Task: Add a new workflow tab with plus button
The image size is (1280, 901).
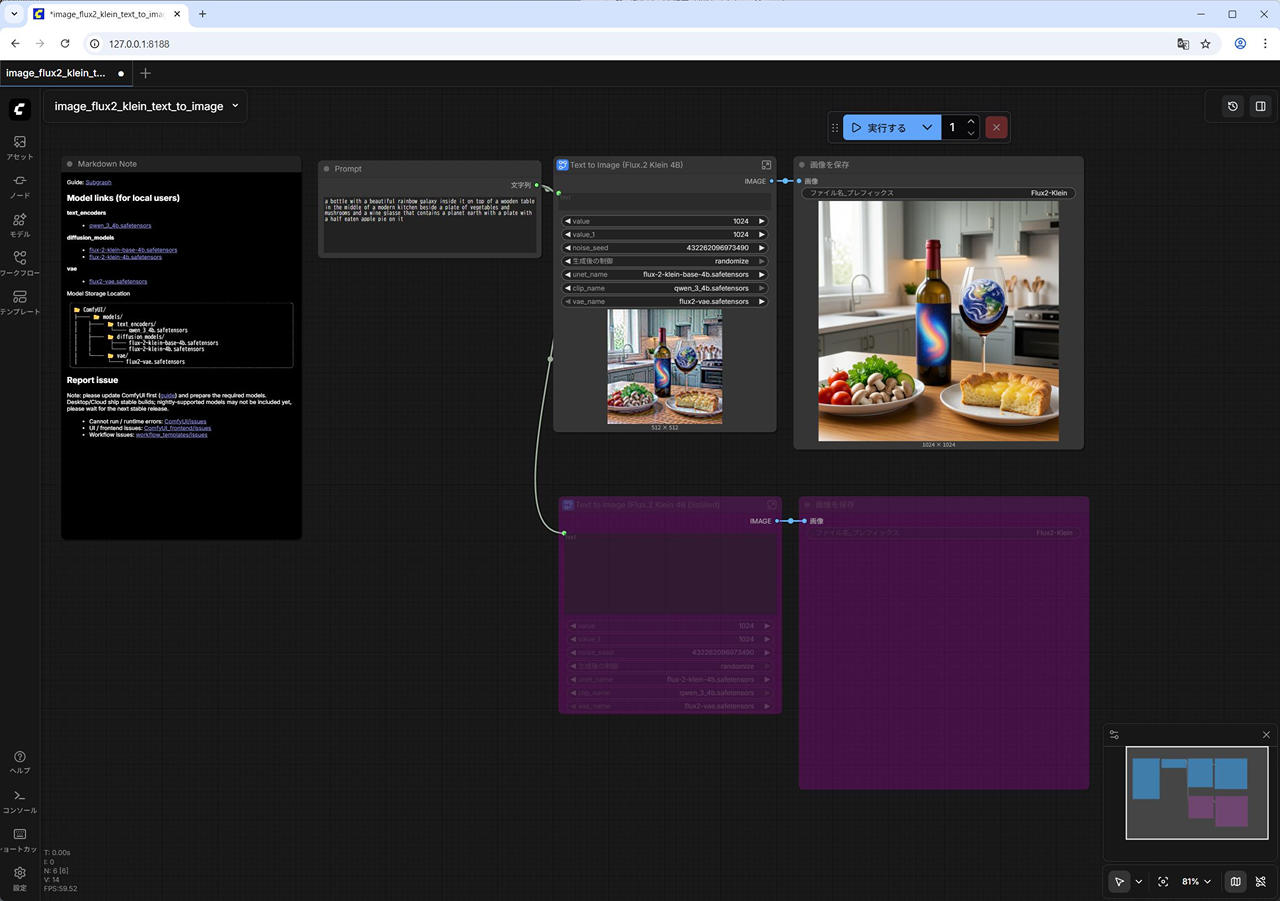Action: click(x=146, y=73)
